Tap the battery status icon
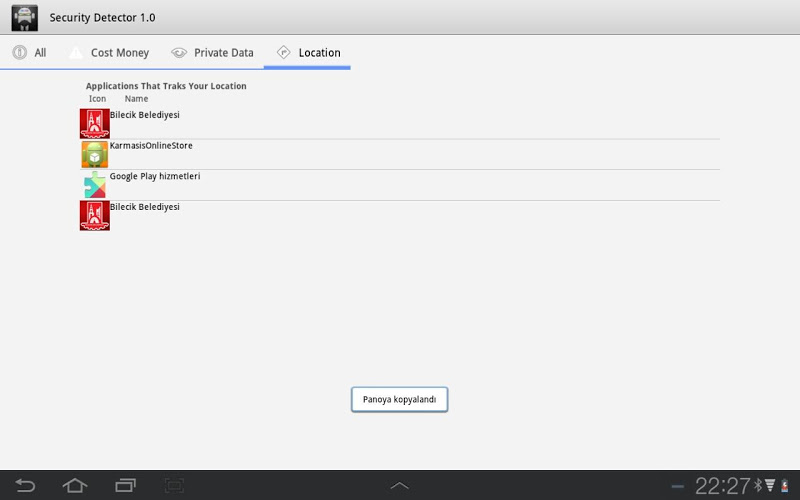Viewport: 800px width, 500px height. tap(785, 485)
